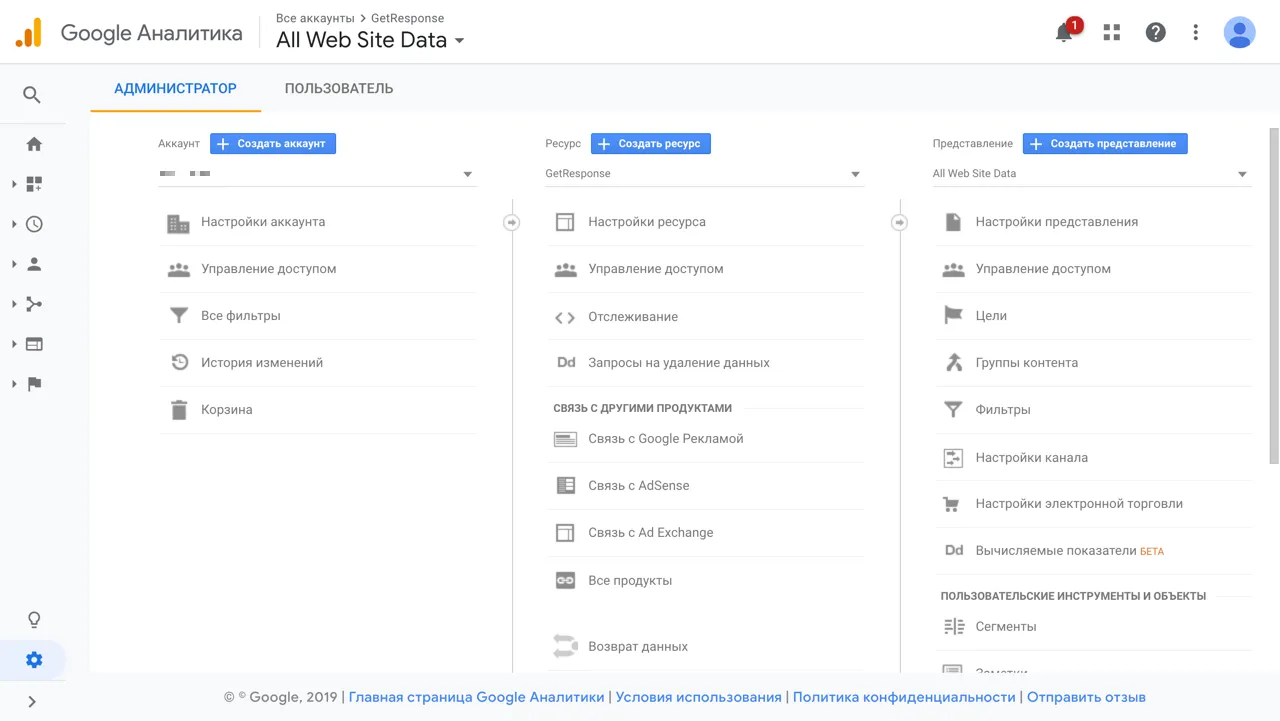Click the arrow circle between resource and view columns
Image resolution: width=1280 pixels, height=721 pixels.
(x=900, y=222)
